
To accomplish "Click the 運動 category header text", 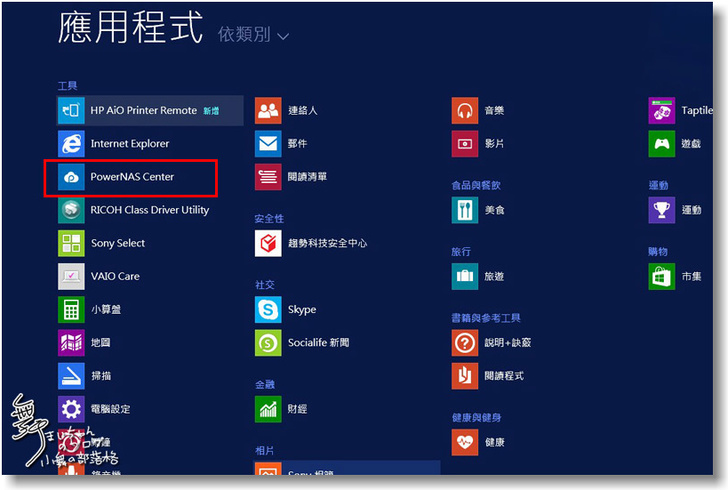I will [x=658, y=185].
